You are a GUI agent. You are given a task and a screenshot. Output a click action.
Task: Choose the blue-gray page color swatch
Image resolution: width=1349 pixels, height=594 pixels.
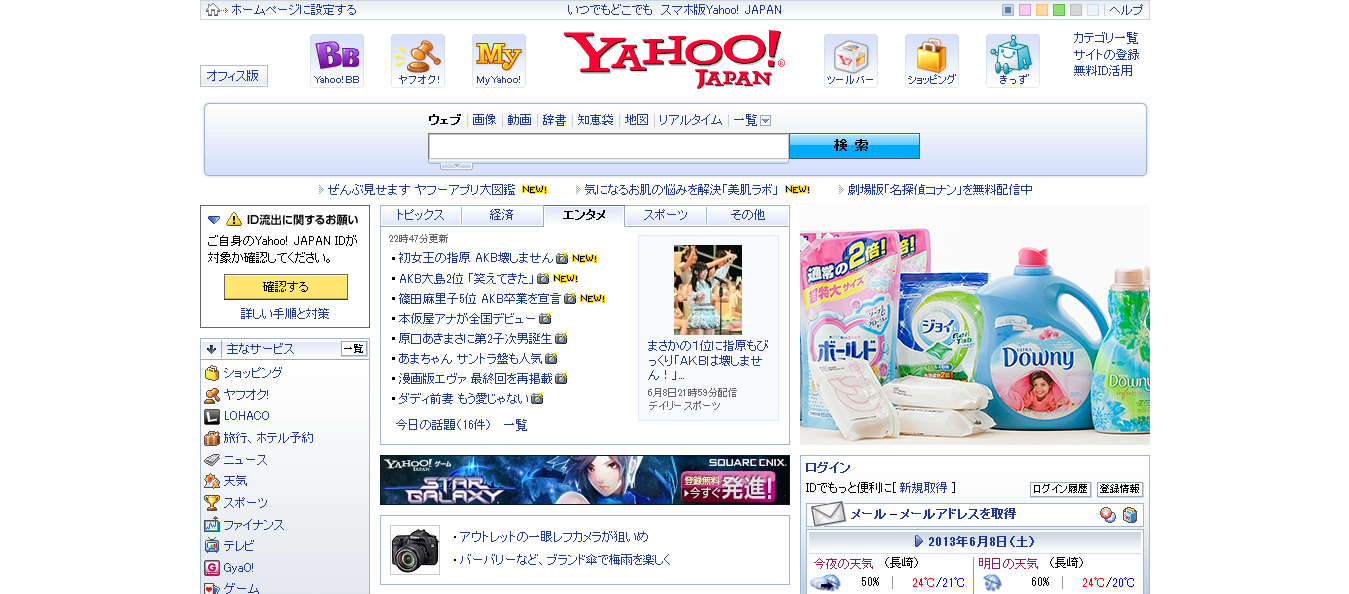tap(1008, 10)
